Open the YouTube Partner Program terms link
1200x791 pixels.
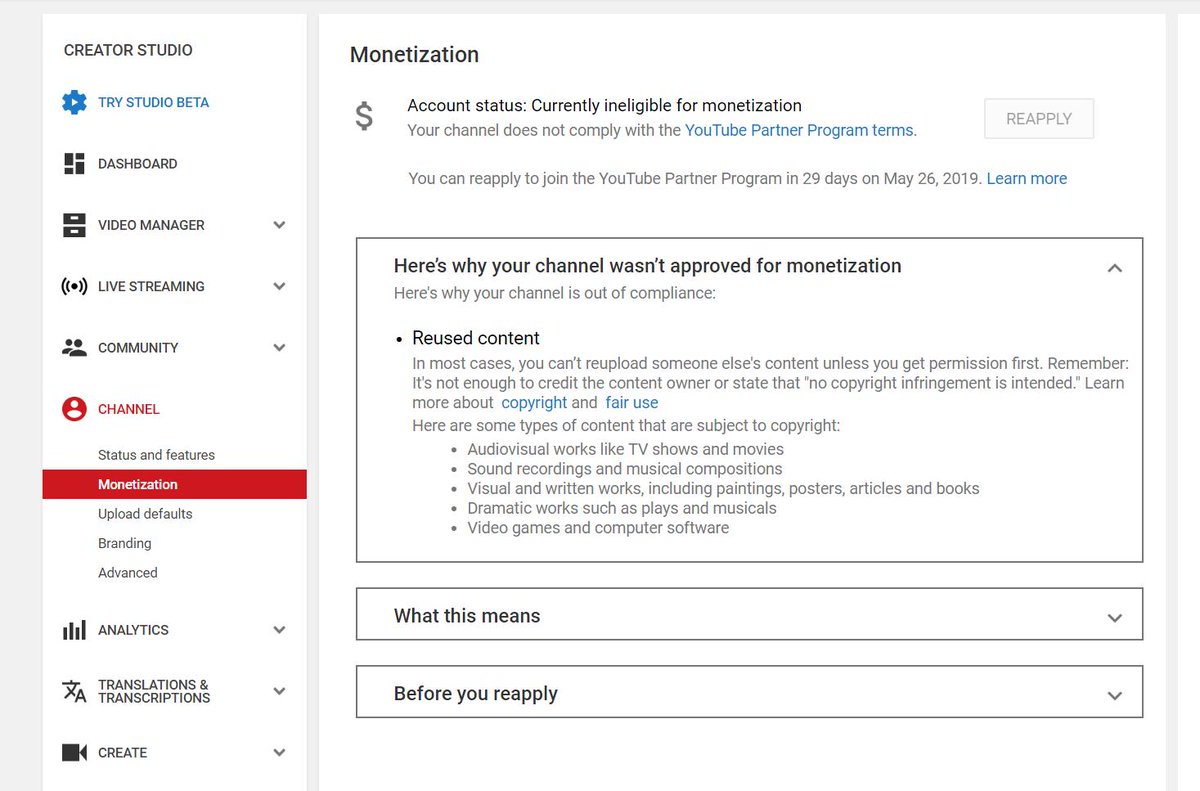(x=799, y=130)
